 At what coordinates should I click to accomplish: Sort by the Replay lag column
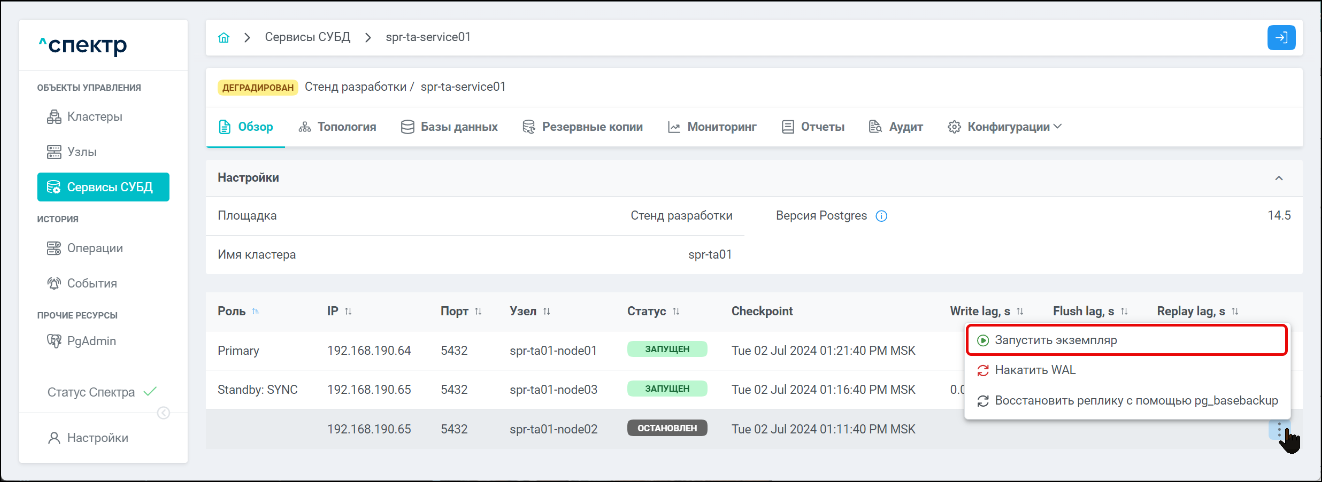(1235, 312)
